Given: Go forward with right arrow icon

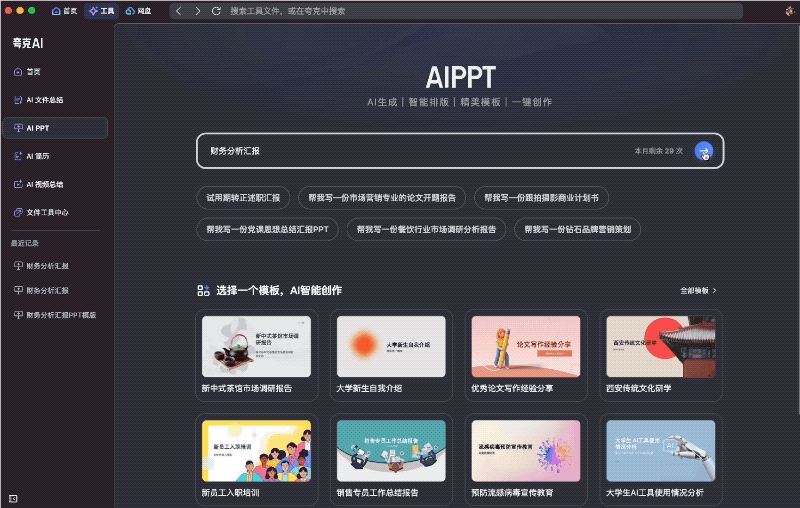Looking at the screenshot, I should [197, 11].
